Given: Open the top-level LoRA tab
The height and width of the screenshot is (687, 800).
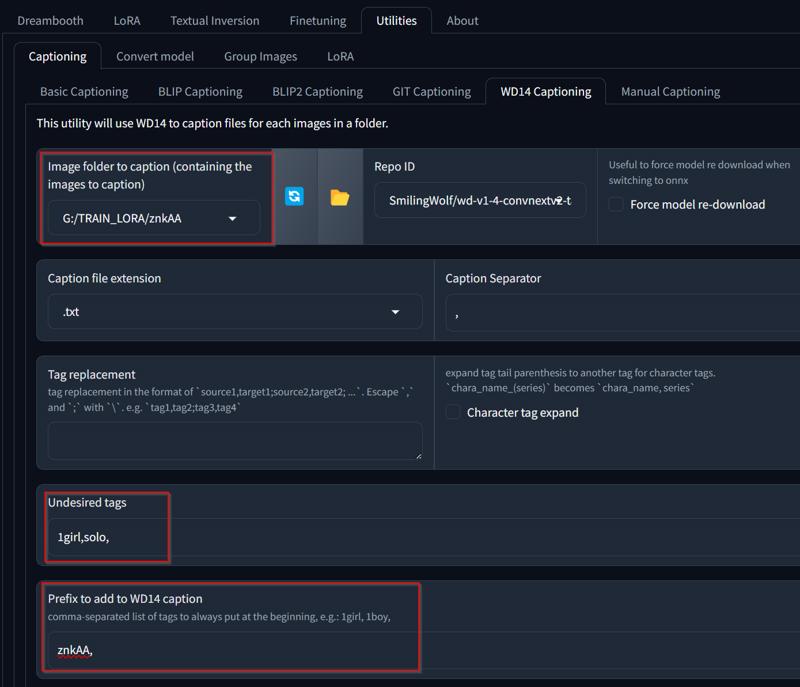Looking at the screenshot, I should (127, 20).
